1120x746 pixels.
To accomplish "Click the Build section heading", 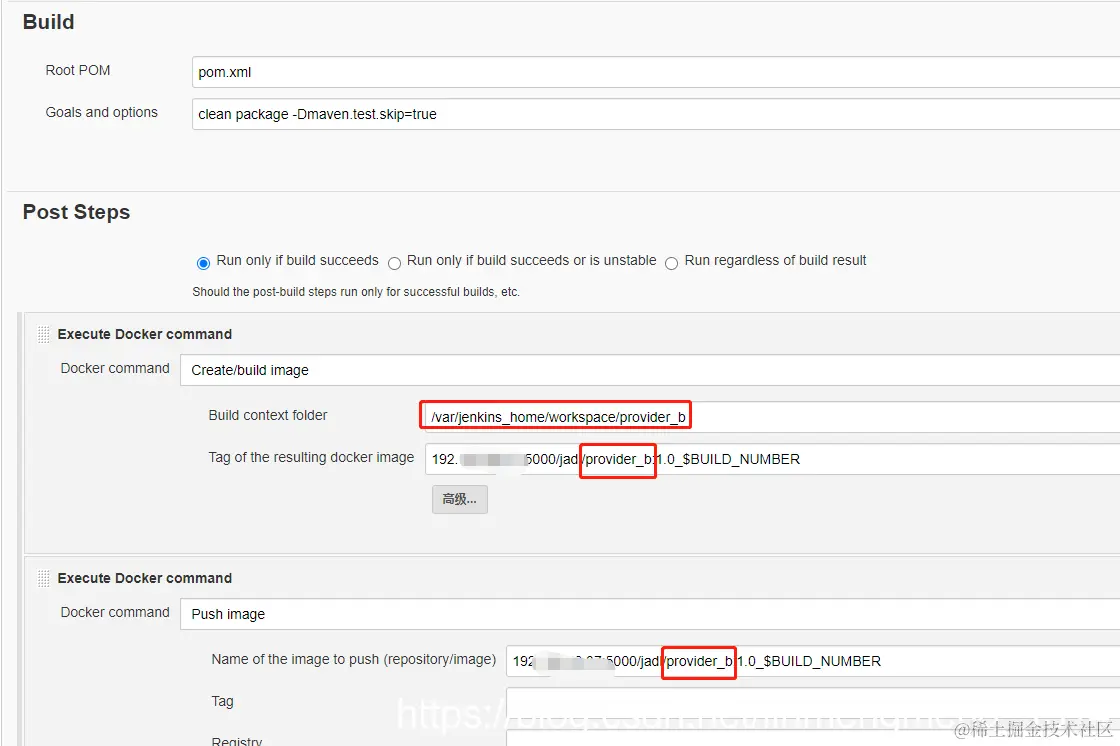I will [x=49, y=22].
